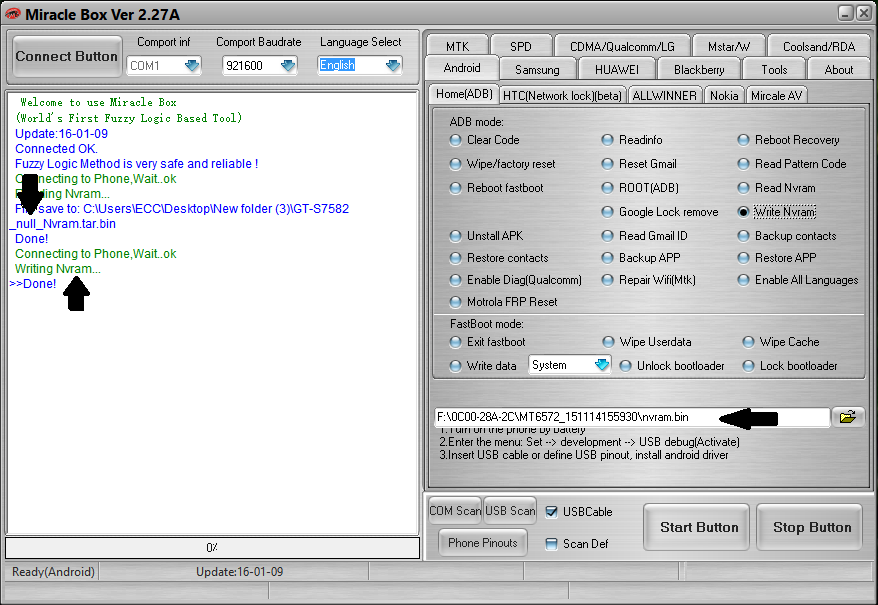Select the Restore APP option
The image size is (878, 605).
click(x=743, y=258)
